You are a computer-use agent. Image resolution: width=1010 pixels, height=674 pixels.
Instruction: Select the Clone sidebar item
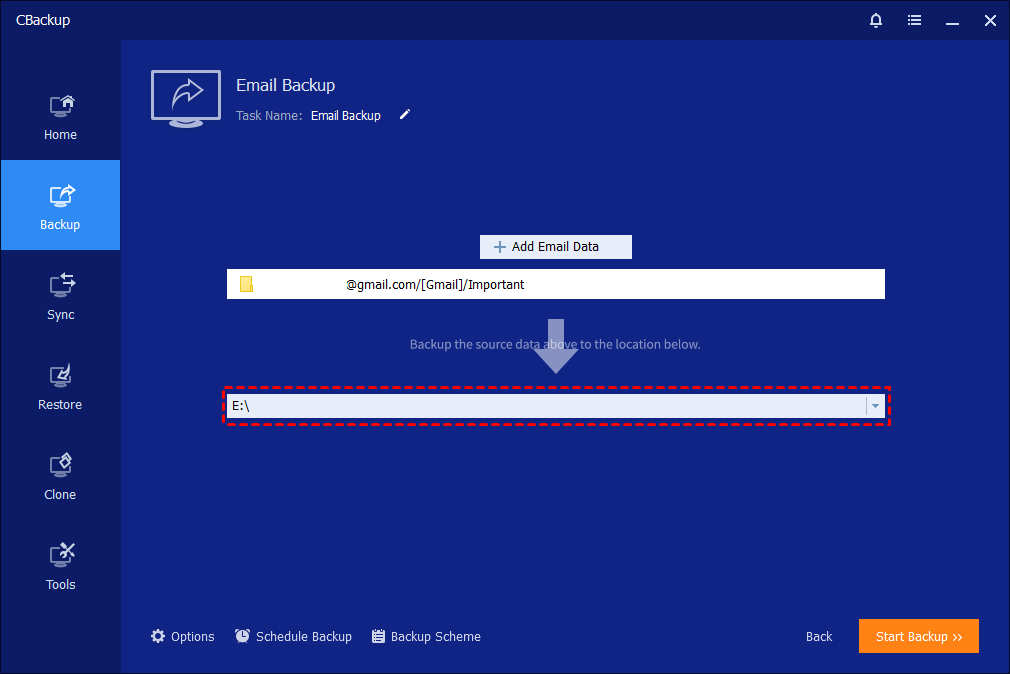pos(60,475)
